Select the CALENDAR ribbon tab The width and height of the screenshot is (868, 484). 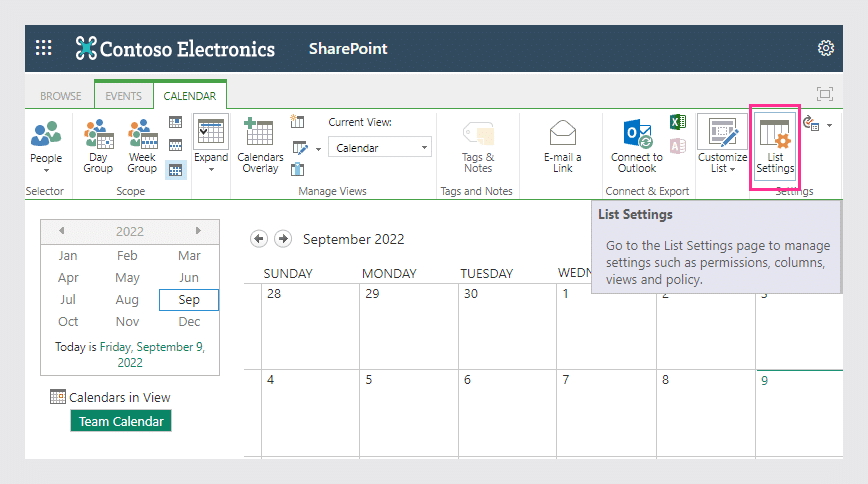[189, 96]
